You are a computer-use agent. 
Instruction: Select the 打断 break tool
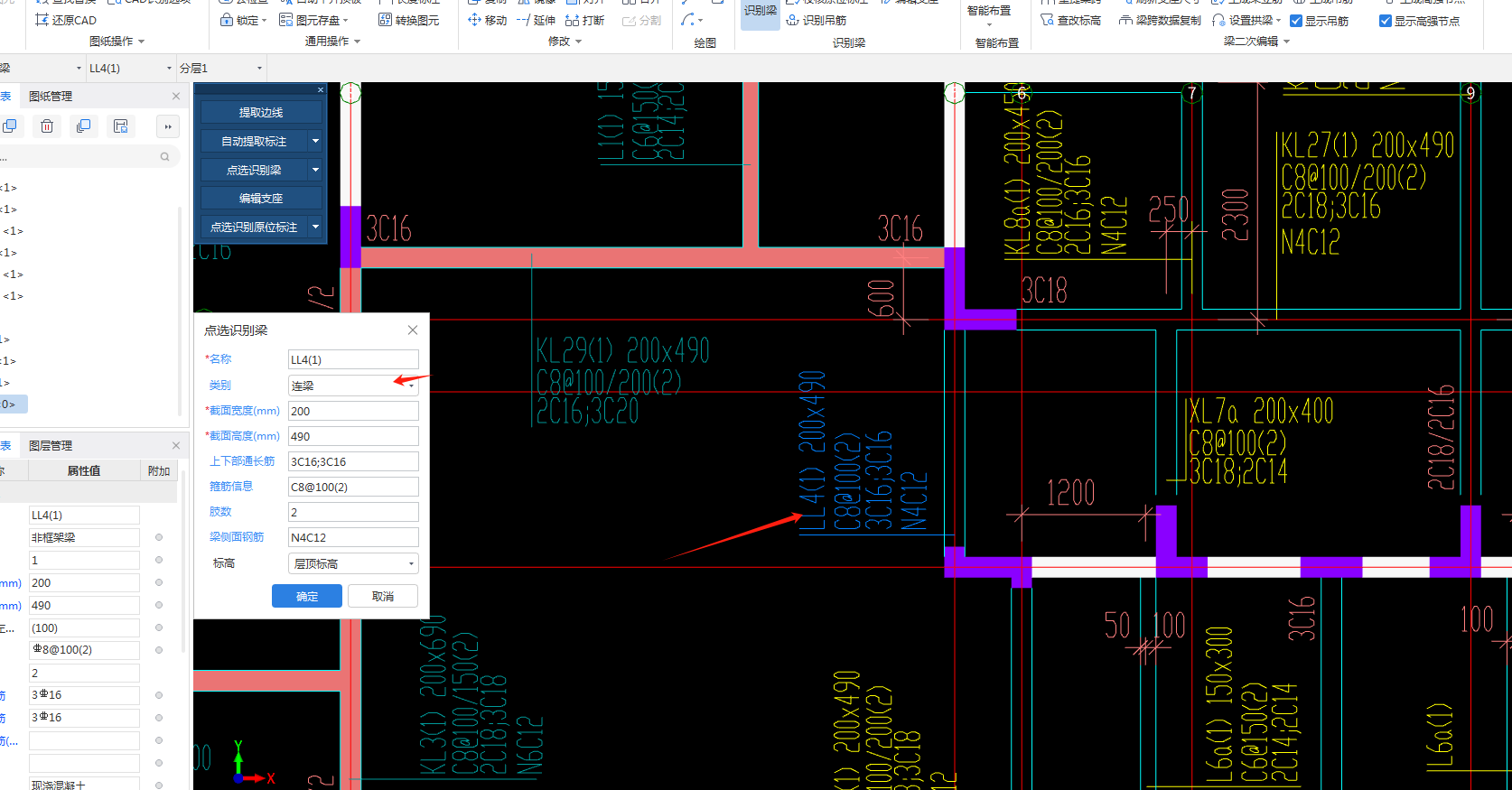pyautogui.click(x=584, y=20)
